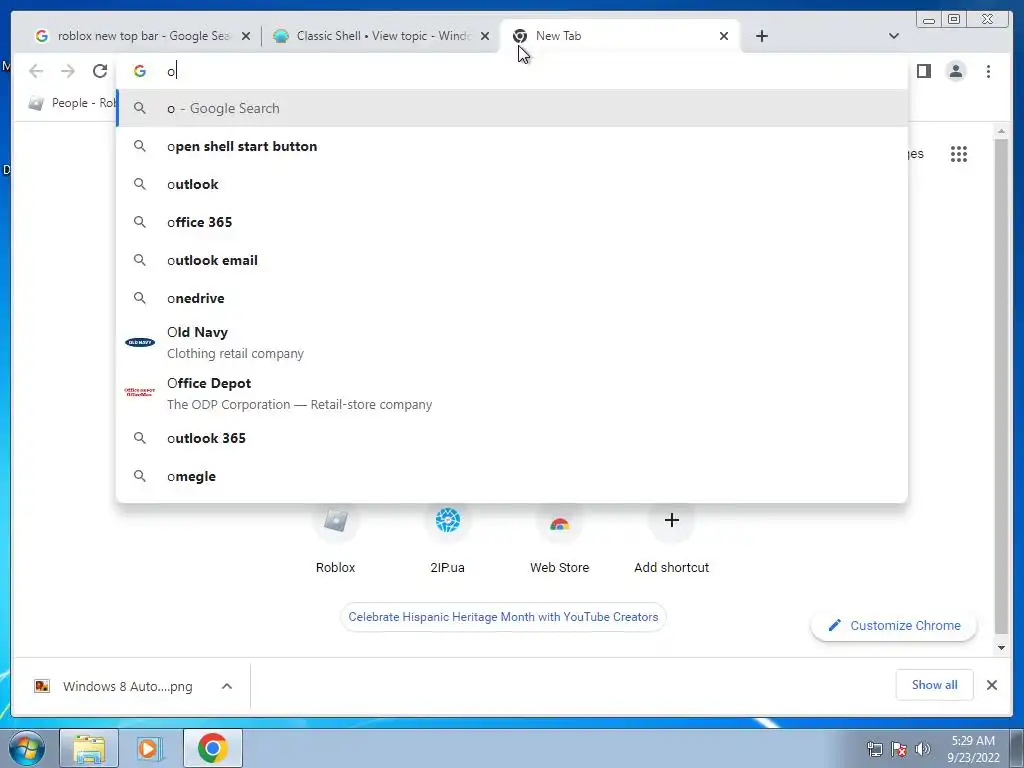Close the New Tab tab

(x=724, y=36)
